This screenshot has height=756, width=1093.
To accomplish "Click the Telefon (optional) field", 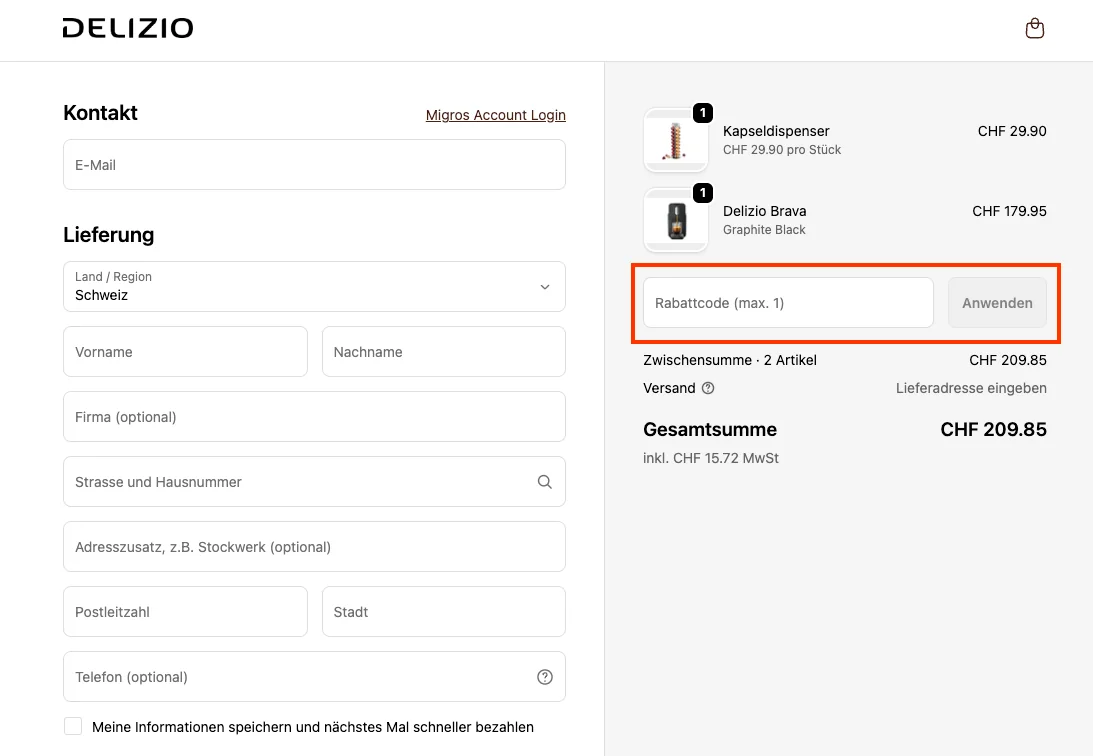I will (295, 677).
